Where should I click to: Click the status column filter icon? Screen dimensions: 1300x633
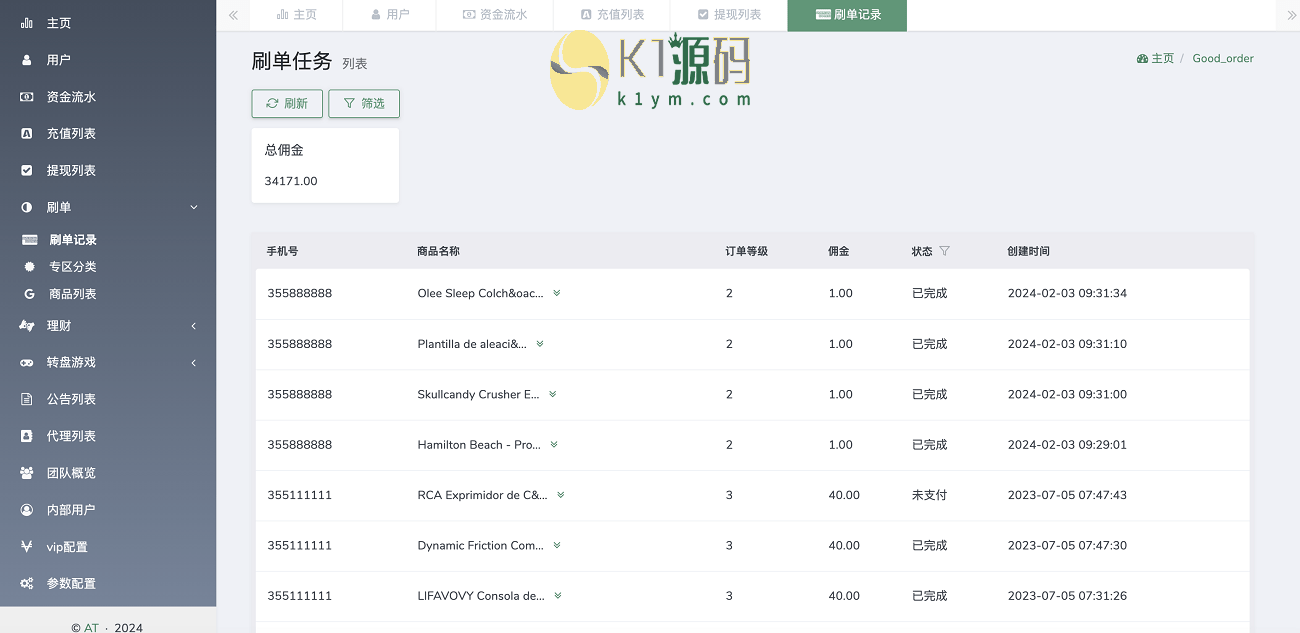pyautogui.click(x=944, y=251)
